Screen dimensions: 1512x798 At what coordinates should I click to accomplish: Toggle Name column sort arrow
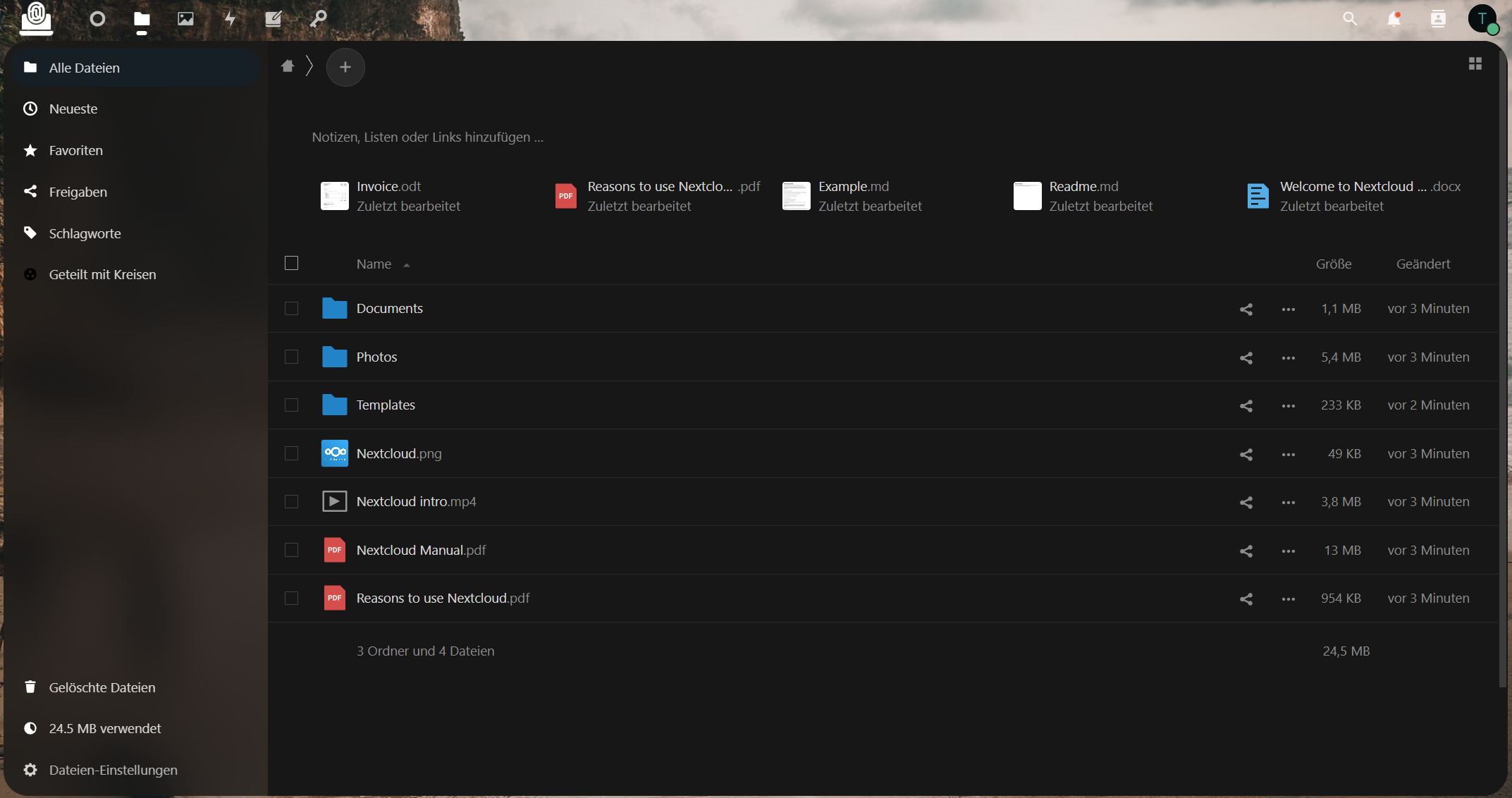(x=407, y=265)
